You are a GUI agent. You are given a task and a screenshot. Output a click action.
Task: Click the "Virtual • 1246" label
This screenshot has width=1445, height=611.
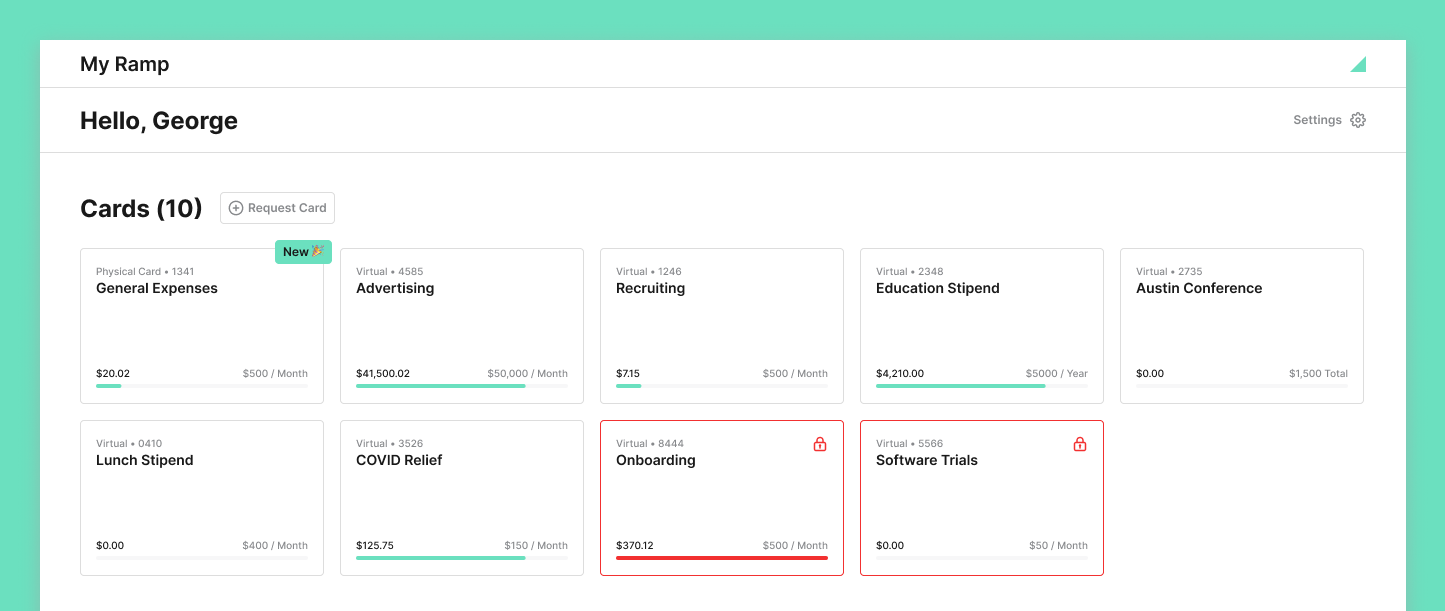[x=649, y=271]
